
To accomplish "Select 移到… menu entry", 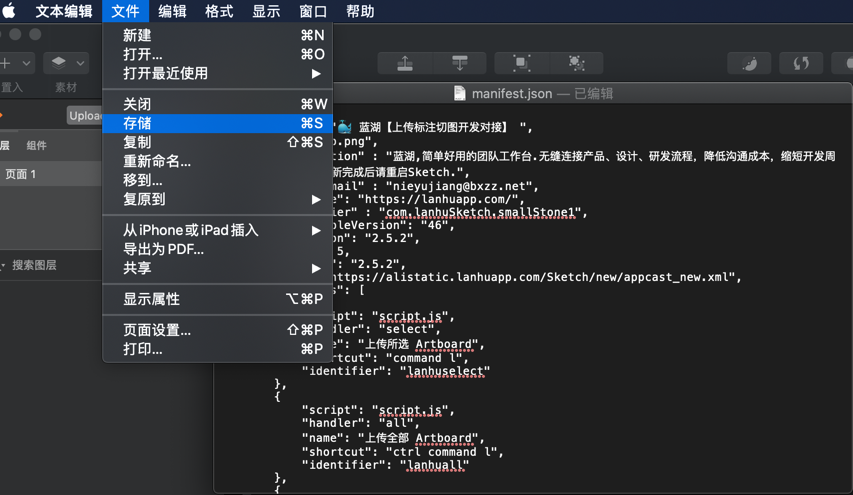I will (217, 180).
